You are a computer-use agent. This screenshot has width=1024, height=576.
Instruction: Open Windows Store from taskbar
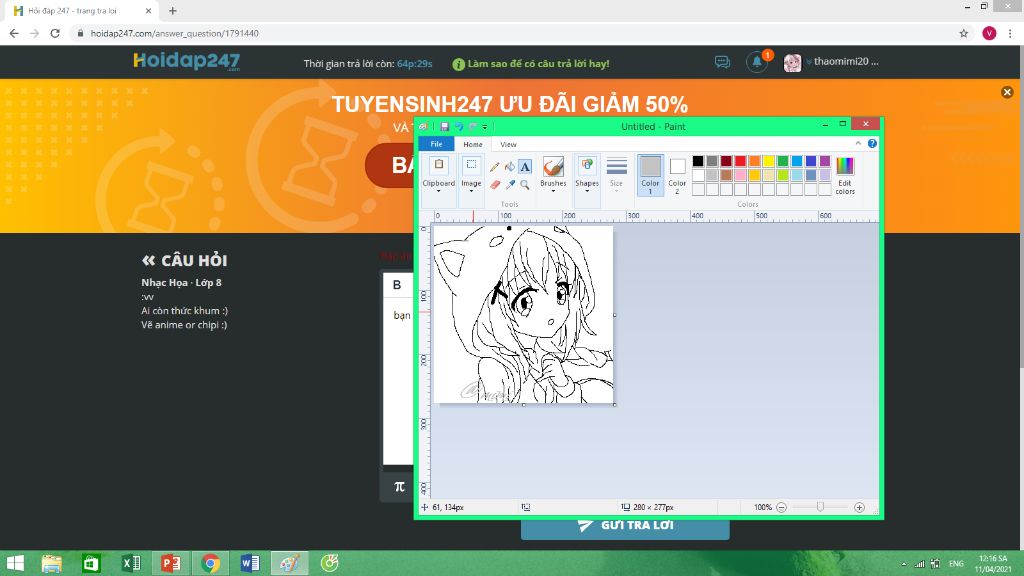pos(91,563)
